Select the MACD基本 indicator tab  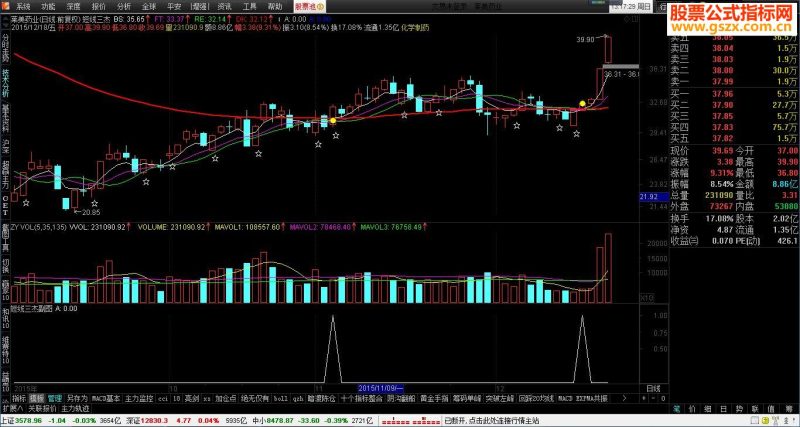(106, 398)
